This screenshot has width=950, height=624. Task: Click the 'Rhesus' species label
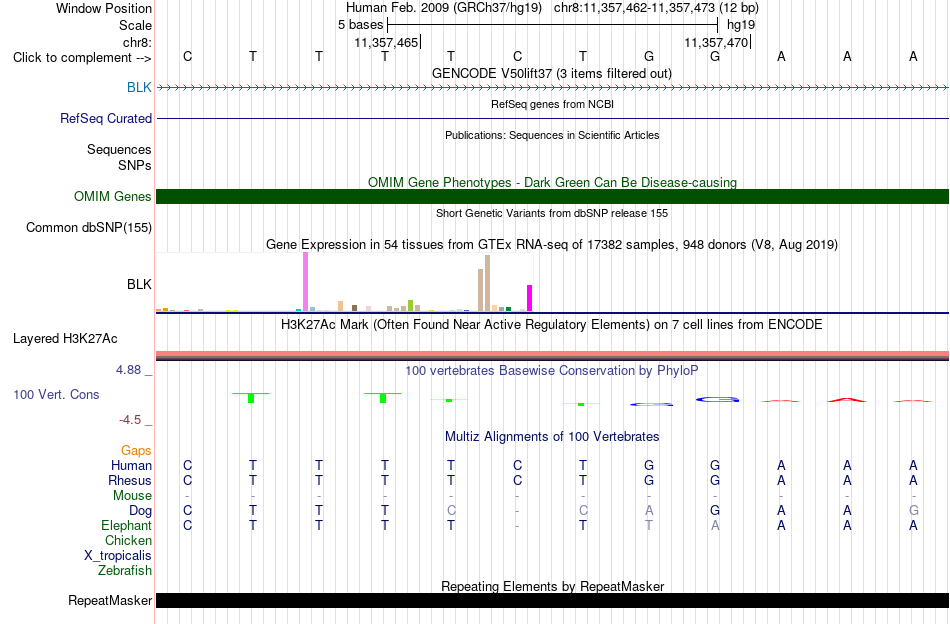click(130, 480)
